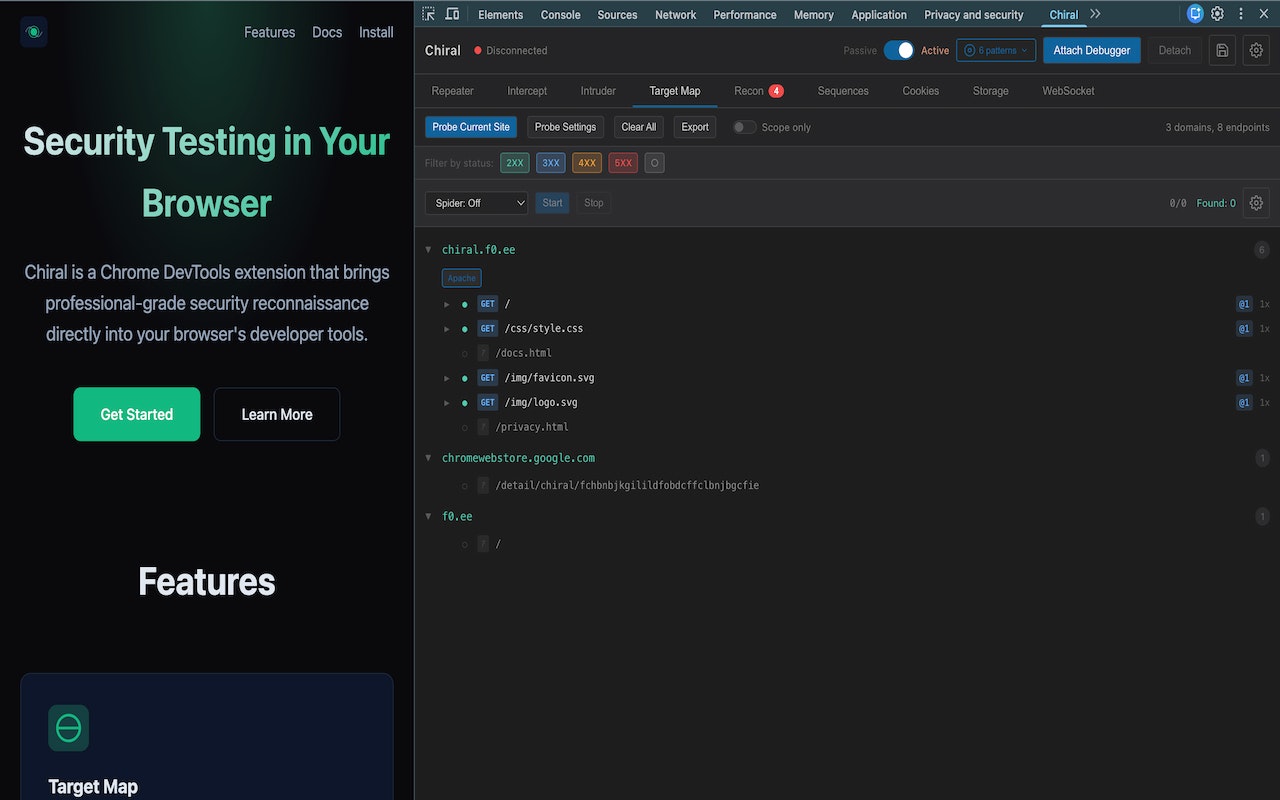The image size is (1280, 800).
Task: Open the DevTools three-dot customize menu
Action: click(1241, 14)
